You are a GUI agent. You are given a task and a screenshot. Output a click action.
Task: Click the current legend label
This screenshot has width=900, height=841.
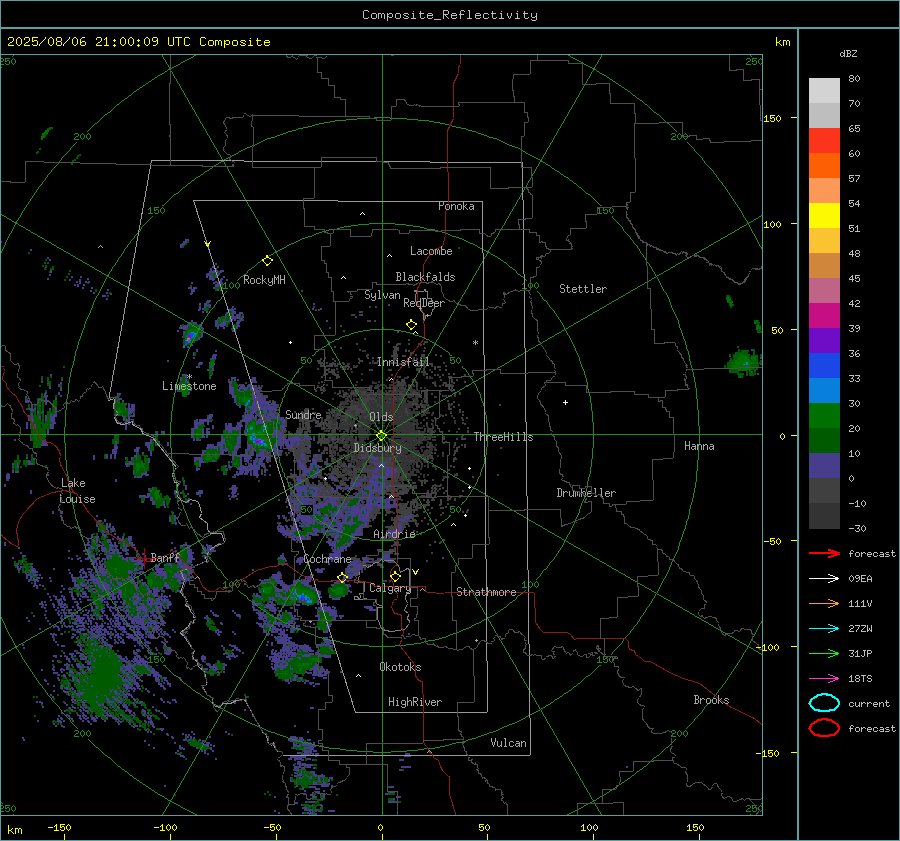point(869,703)
